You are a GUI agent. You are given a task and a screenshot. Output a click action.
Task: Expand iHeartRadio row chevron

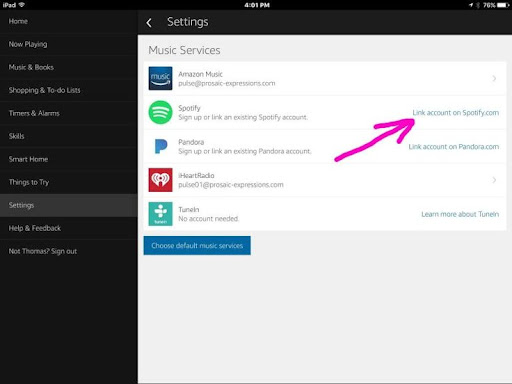point(494,180)
